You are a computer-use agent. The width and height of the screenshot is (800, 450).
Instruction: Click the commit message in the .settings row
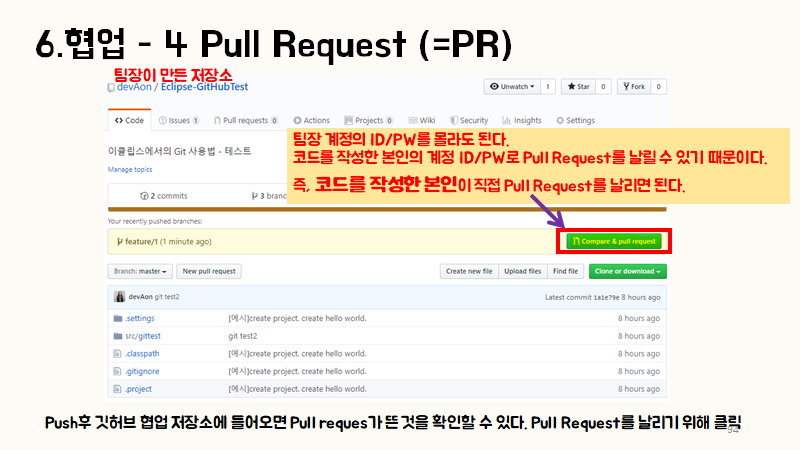(297, 318)
